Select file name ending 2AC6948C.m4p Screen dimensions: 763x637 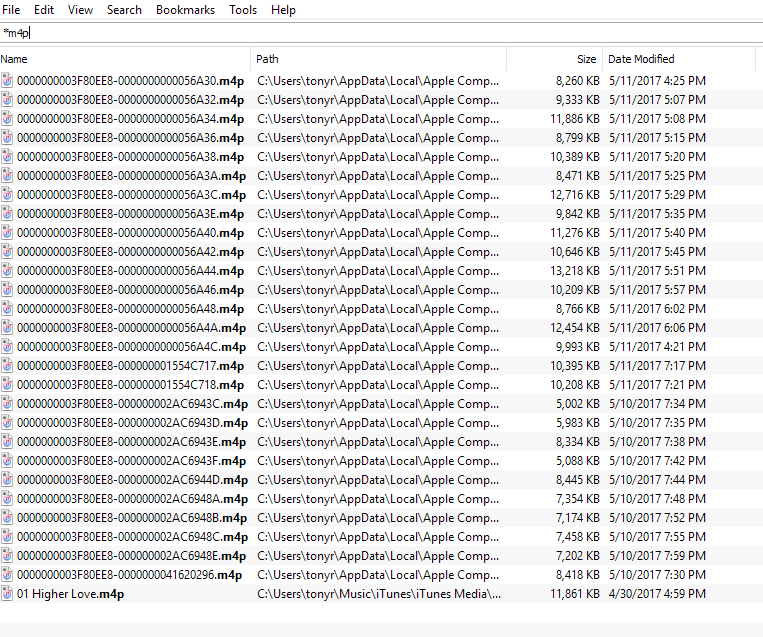(132, 537)
